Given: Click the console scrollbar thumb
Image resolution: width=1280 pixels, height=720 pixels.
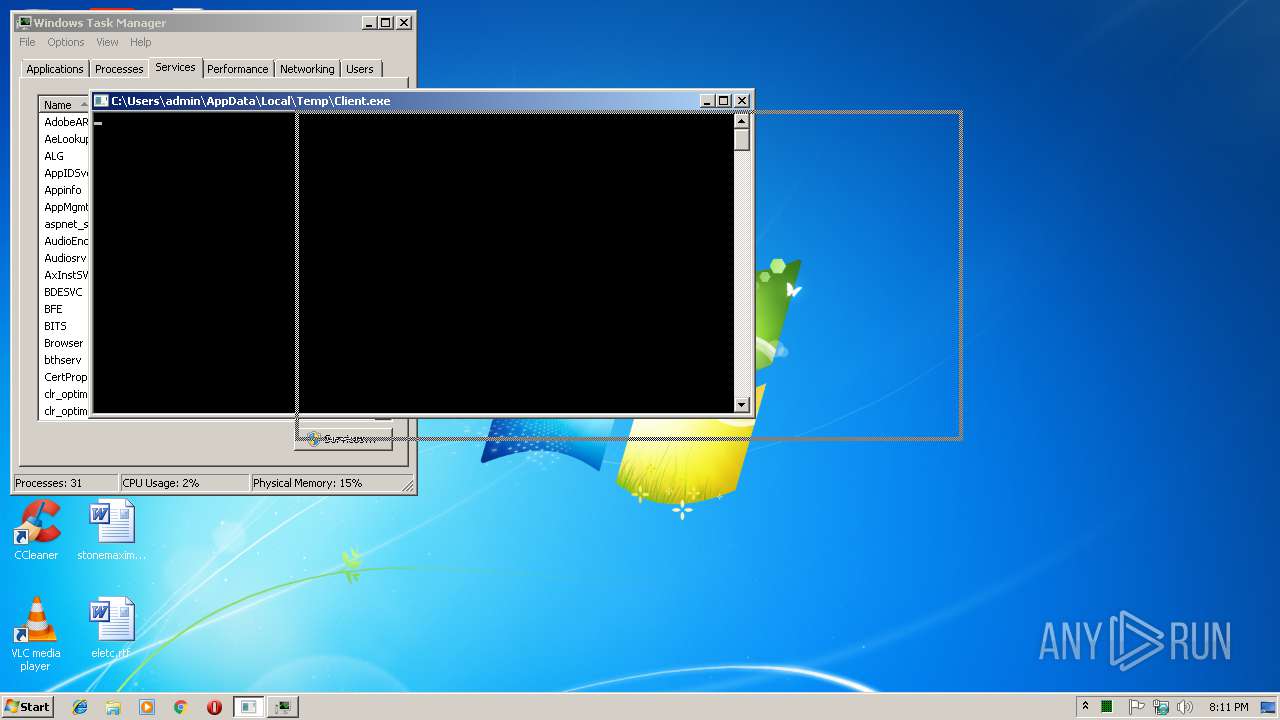Looking at the screenshot, I should pyautogui.click(x=741, y=139).
